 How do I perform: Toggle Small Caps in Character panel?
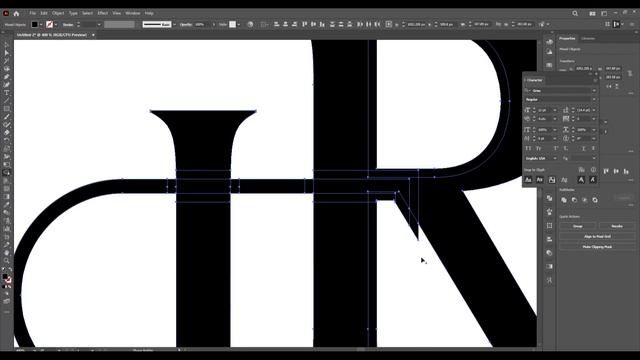tap(539, 148)
